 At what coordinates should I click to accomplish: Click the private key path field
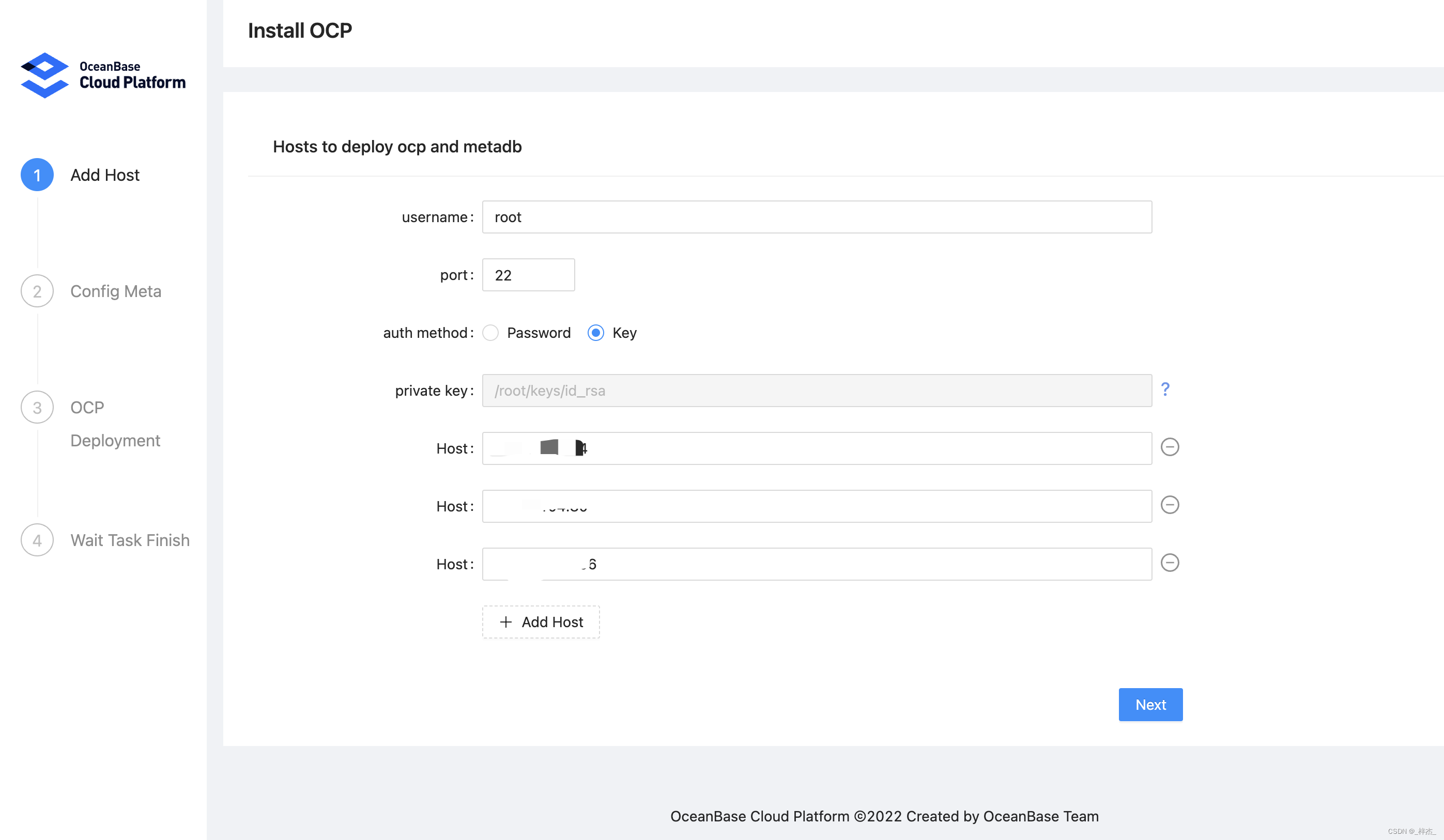817,391
